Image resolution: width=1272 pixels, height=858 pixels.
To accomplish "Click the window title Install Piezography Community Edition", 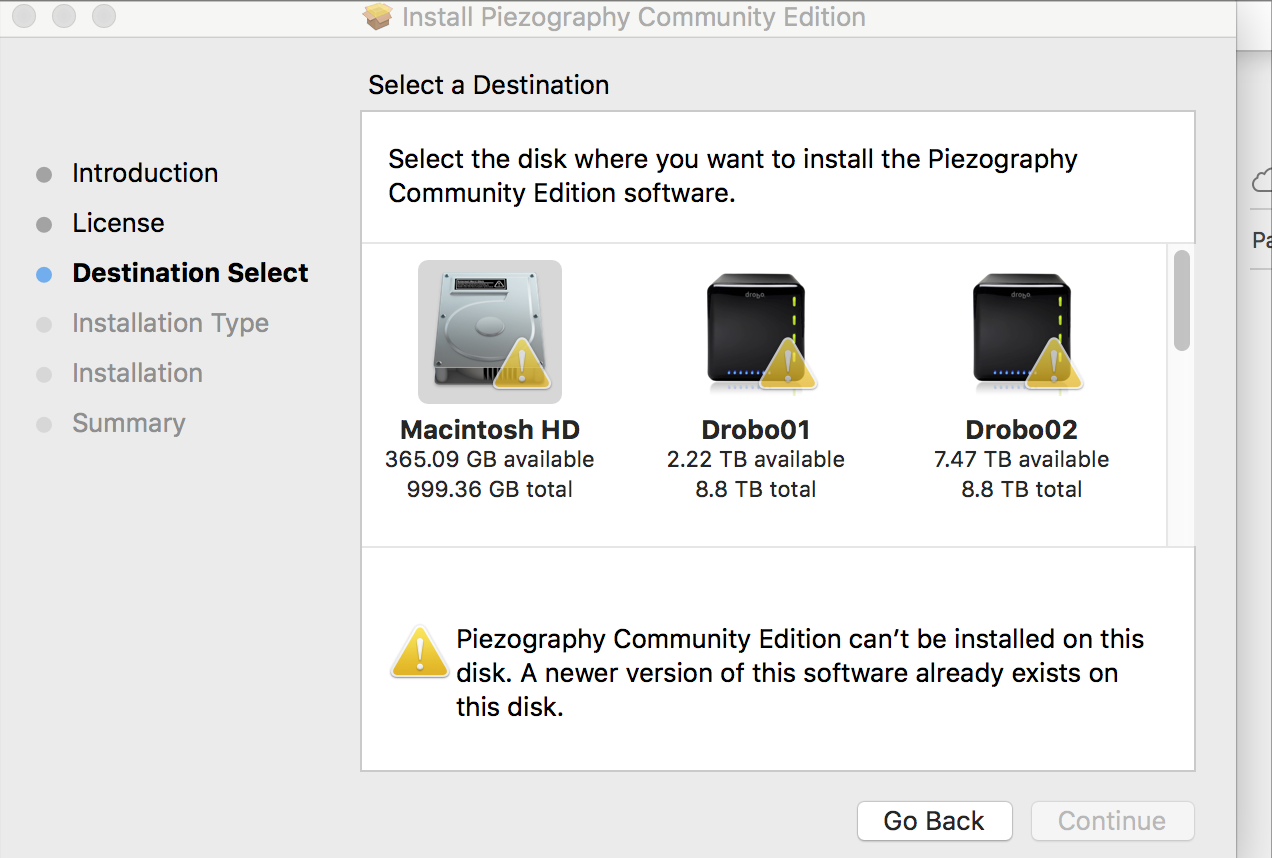I will [634, 17].
